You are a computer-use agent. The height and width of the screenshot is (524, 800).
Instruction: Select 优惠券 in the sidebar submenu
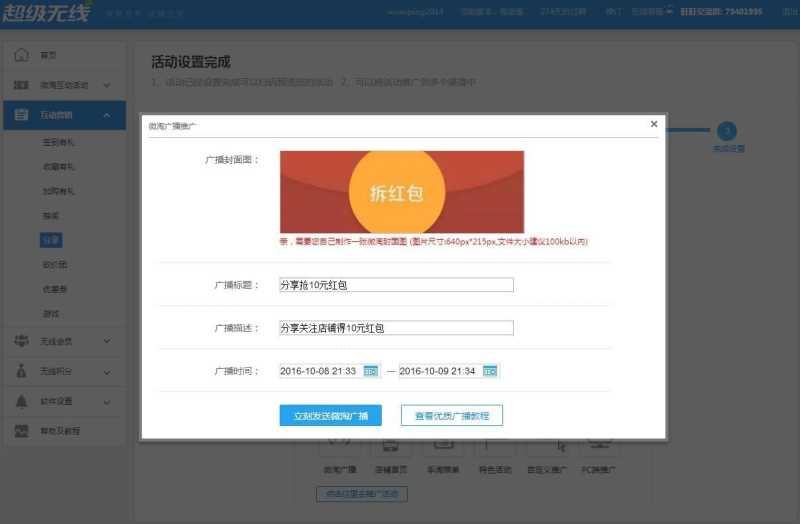(55, 289)
